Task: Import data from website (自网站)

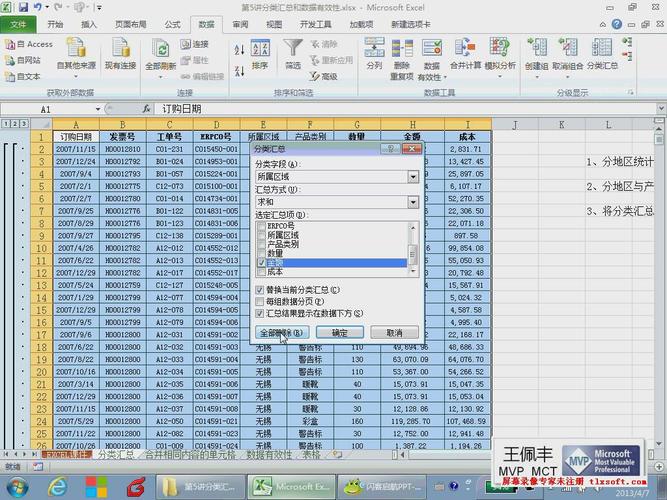Action: click(x=23, y=60)
